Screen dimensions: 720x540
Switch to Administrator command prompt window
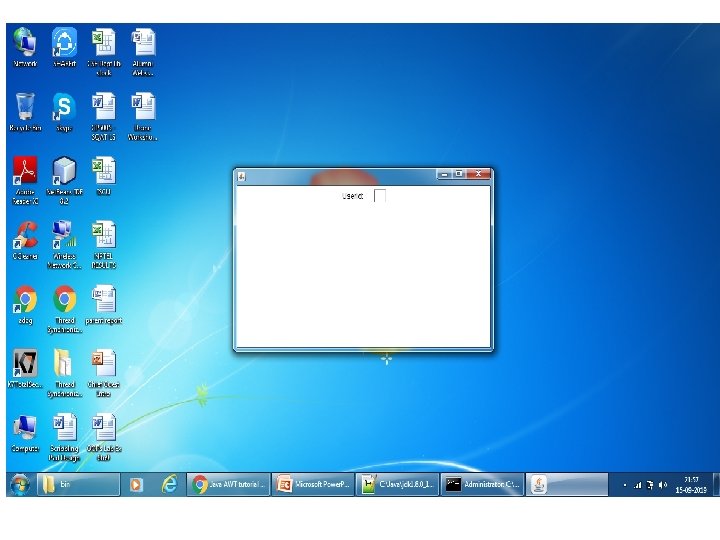(x=482, y=484)
